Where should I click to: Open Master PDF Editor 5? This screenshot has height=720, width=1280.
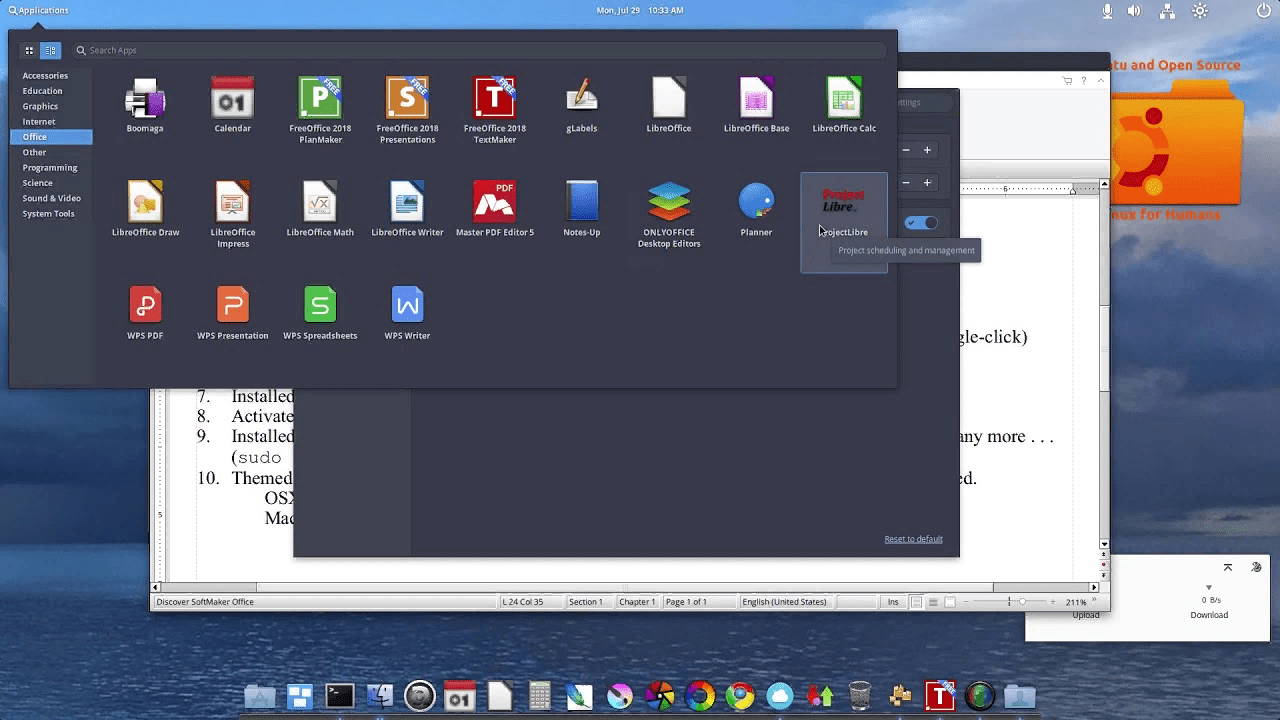click(494, 210)
